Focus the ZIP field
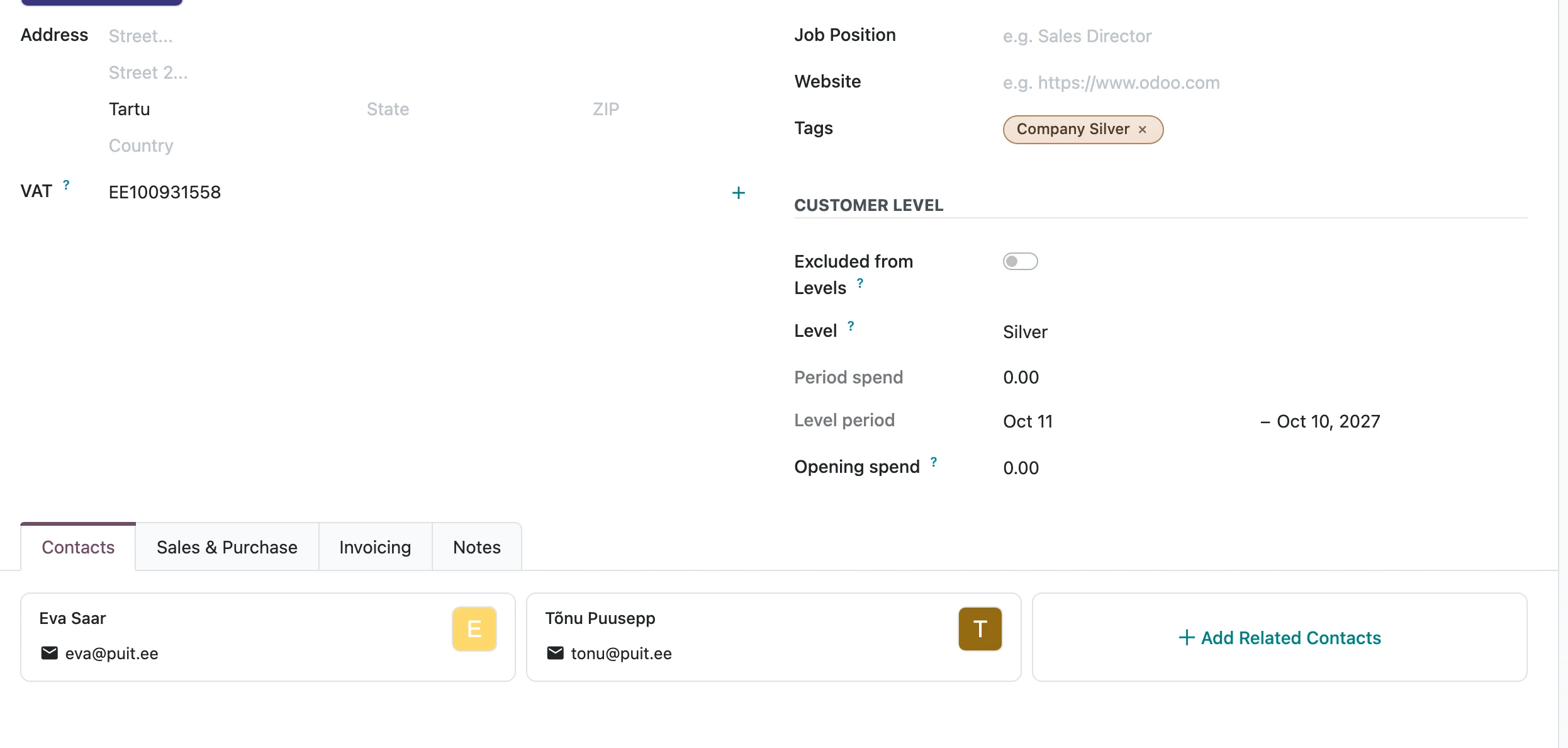This screenshot has height=748, width=1568. pos(669,109)
